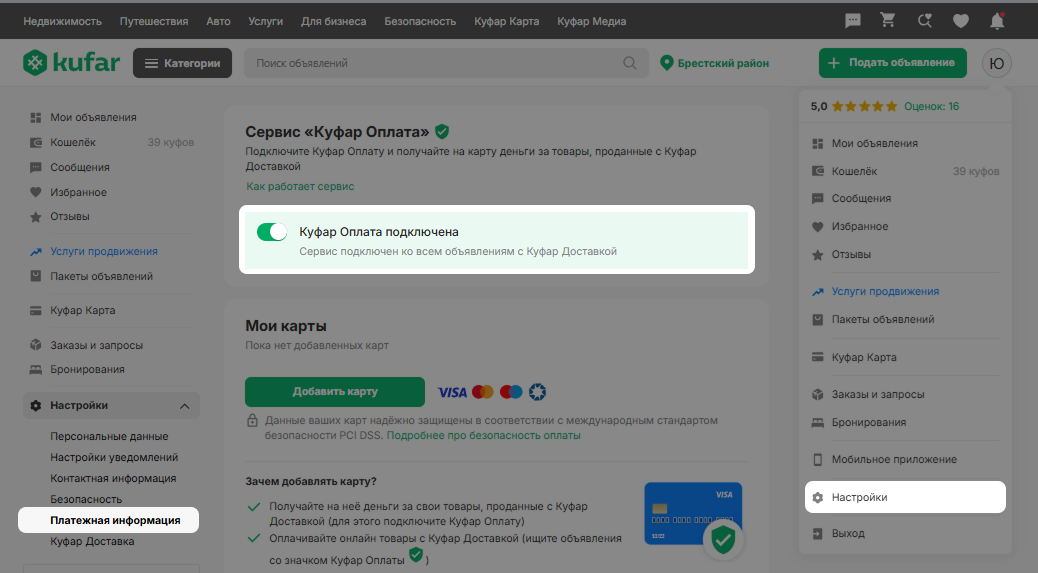Open favorites heart icon in top bar

tap(961, 21)
